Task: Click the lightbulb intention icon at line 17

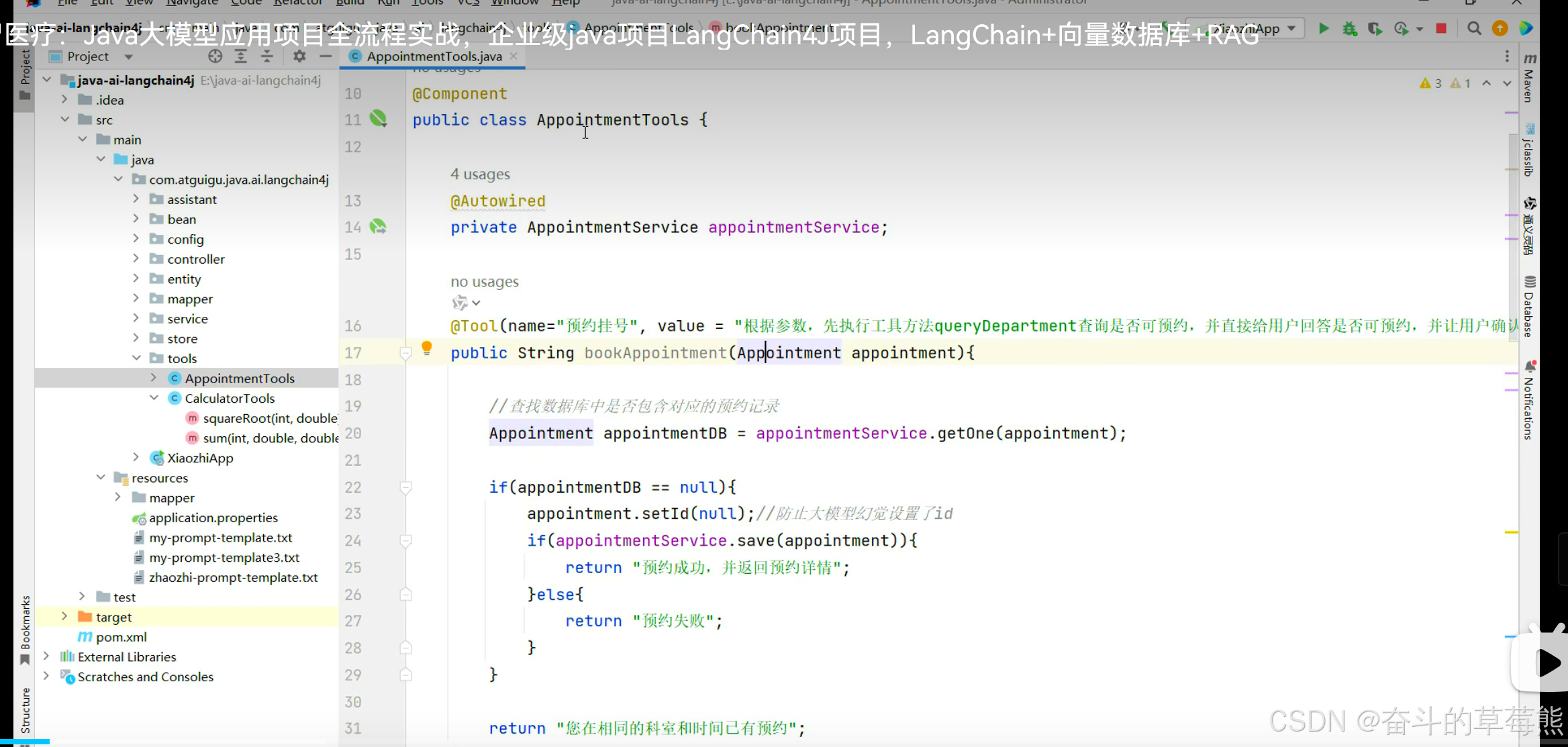Action: pyautogui.click(x=426, y=348)
